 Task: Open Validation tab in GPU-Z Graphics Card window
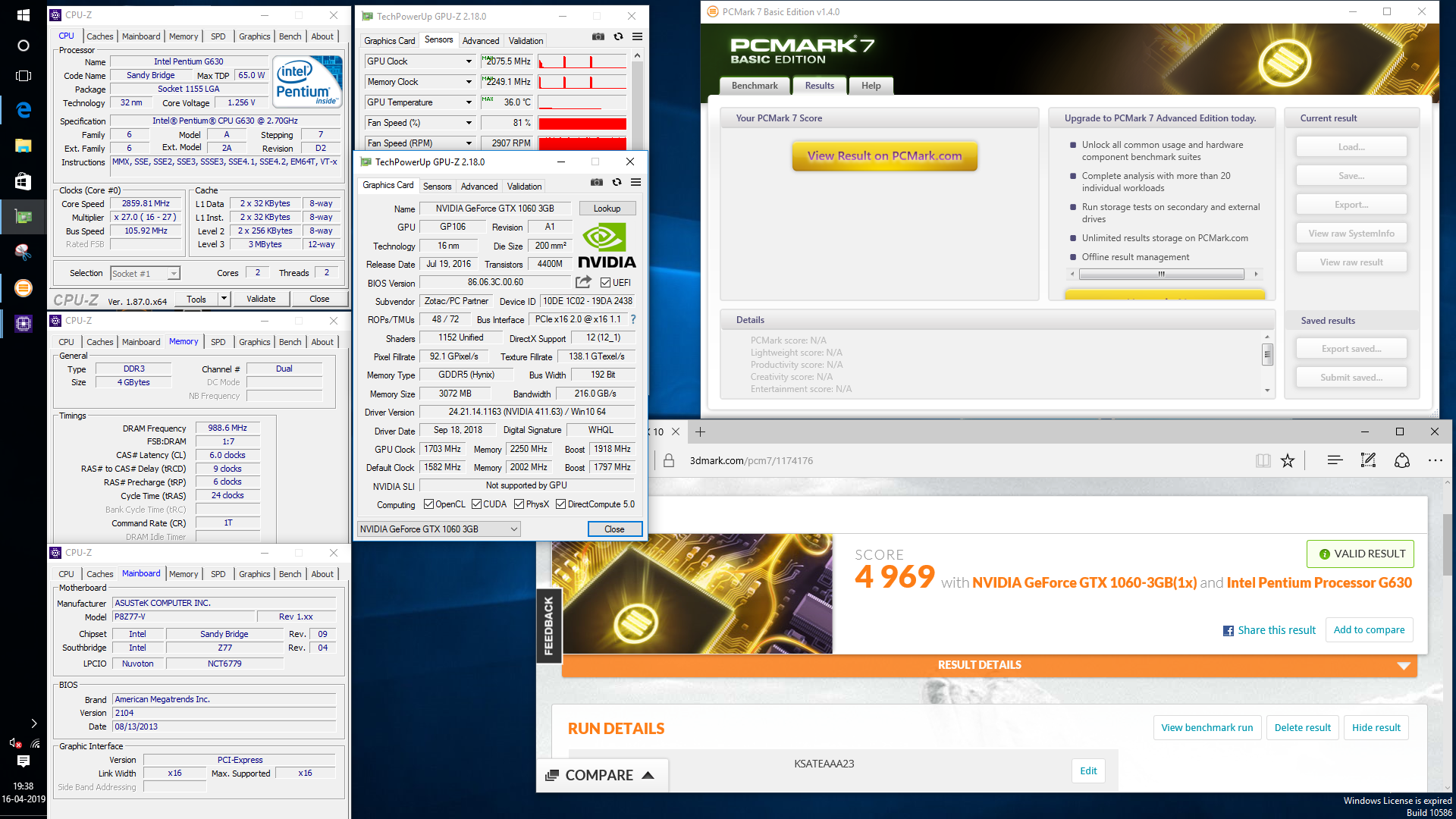coord(524,187)
